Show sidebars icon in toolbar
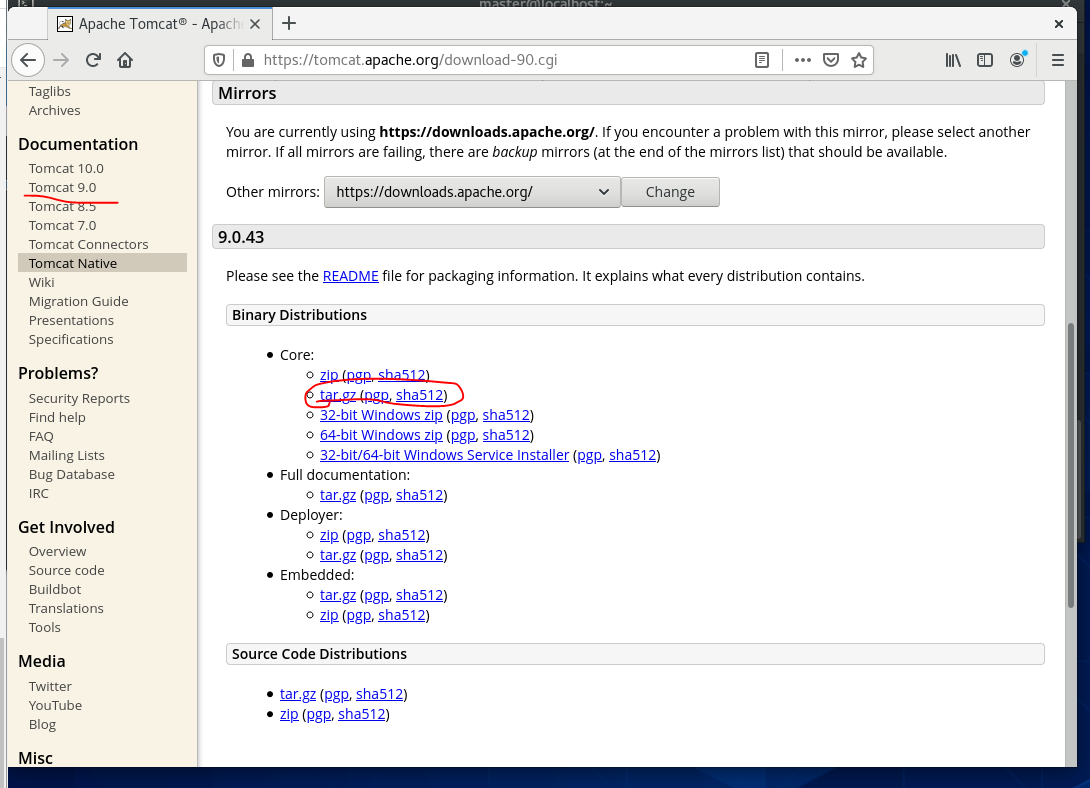The height and width of the screenshot is (788, 1090). point(985,60)
